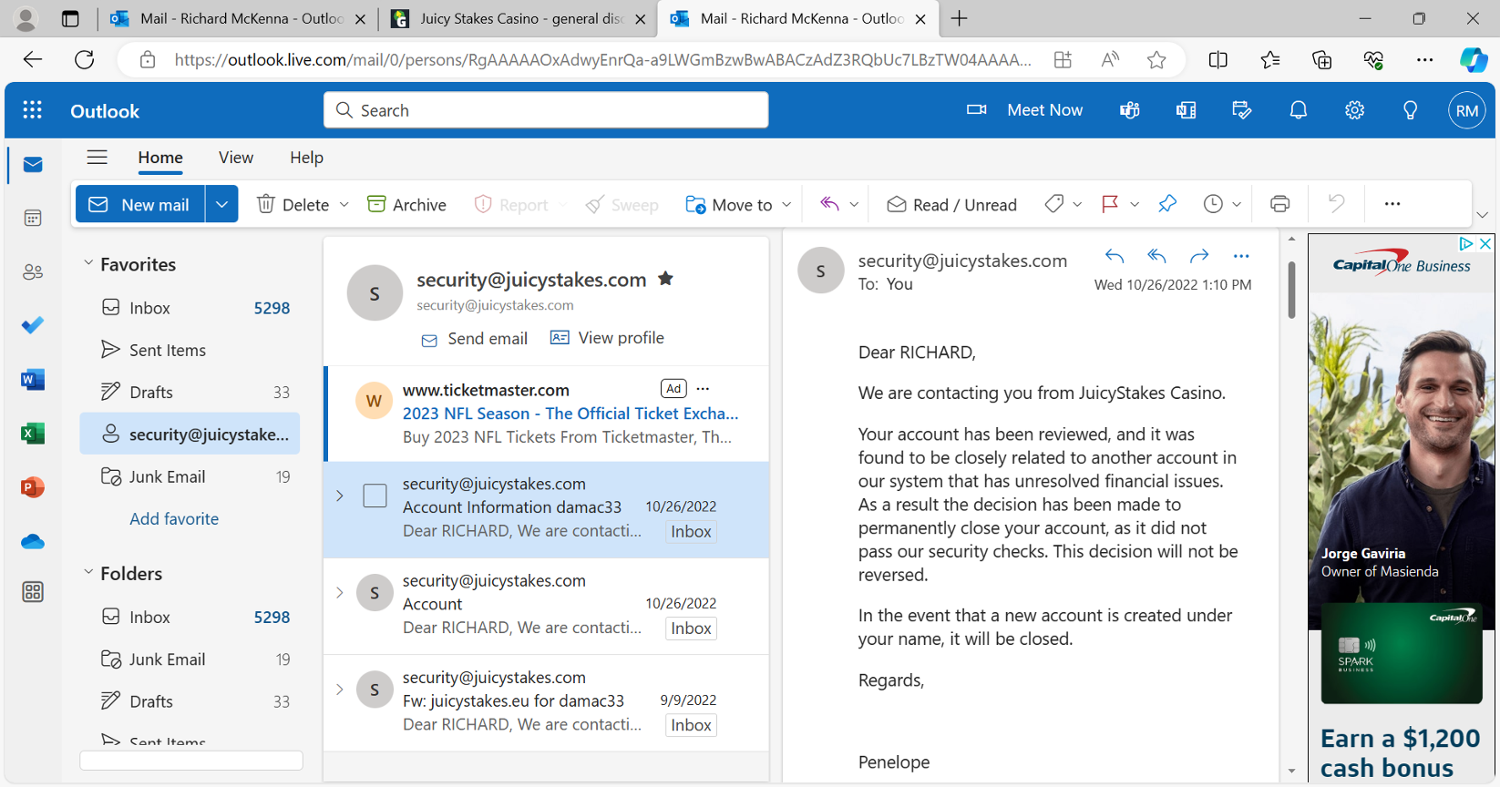Screen dimensions: 1500x787
Task: Click the Forward arrow in reading pane
Action: coord(1199,256)
